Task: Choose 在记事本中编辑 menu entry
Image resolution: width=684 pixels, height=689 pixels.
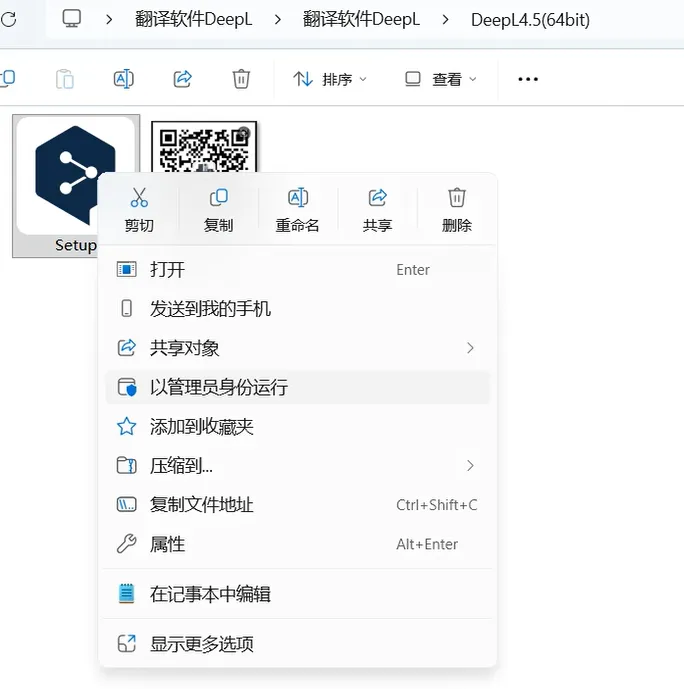Action: (298, 594)
